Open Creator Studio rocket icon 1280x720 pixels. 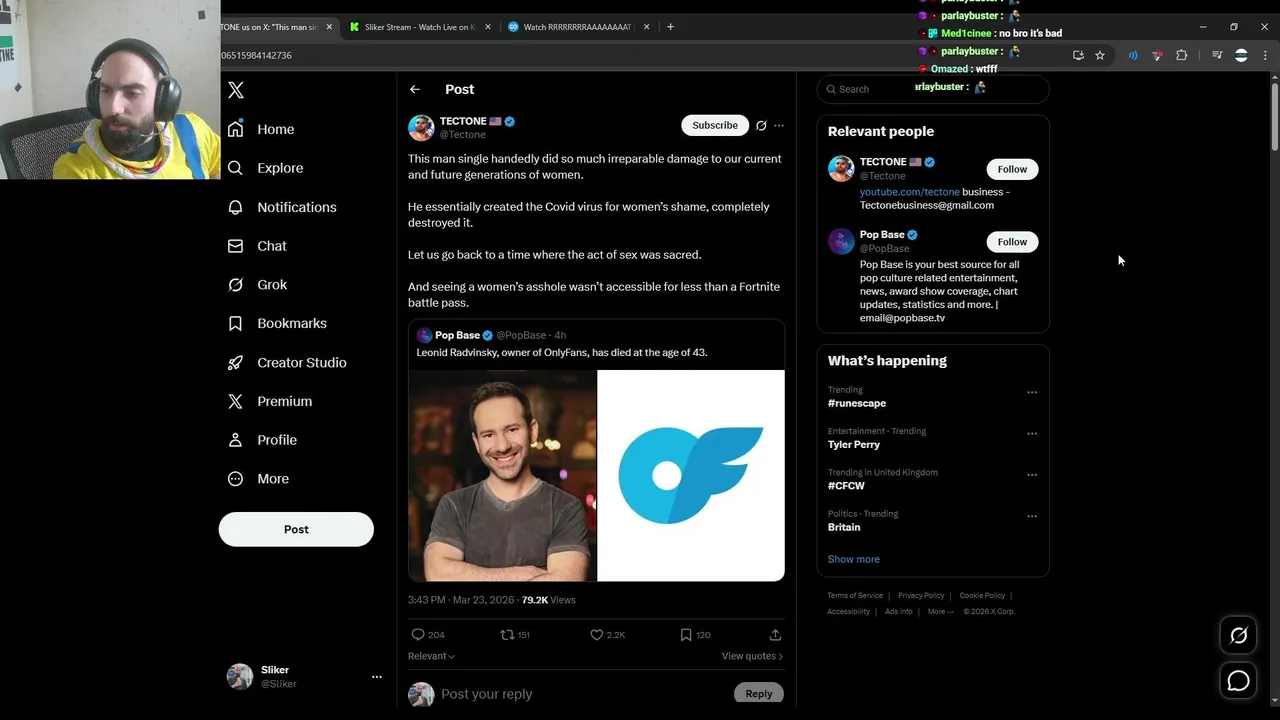click(x=235, y=362)
